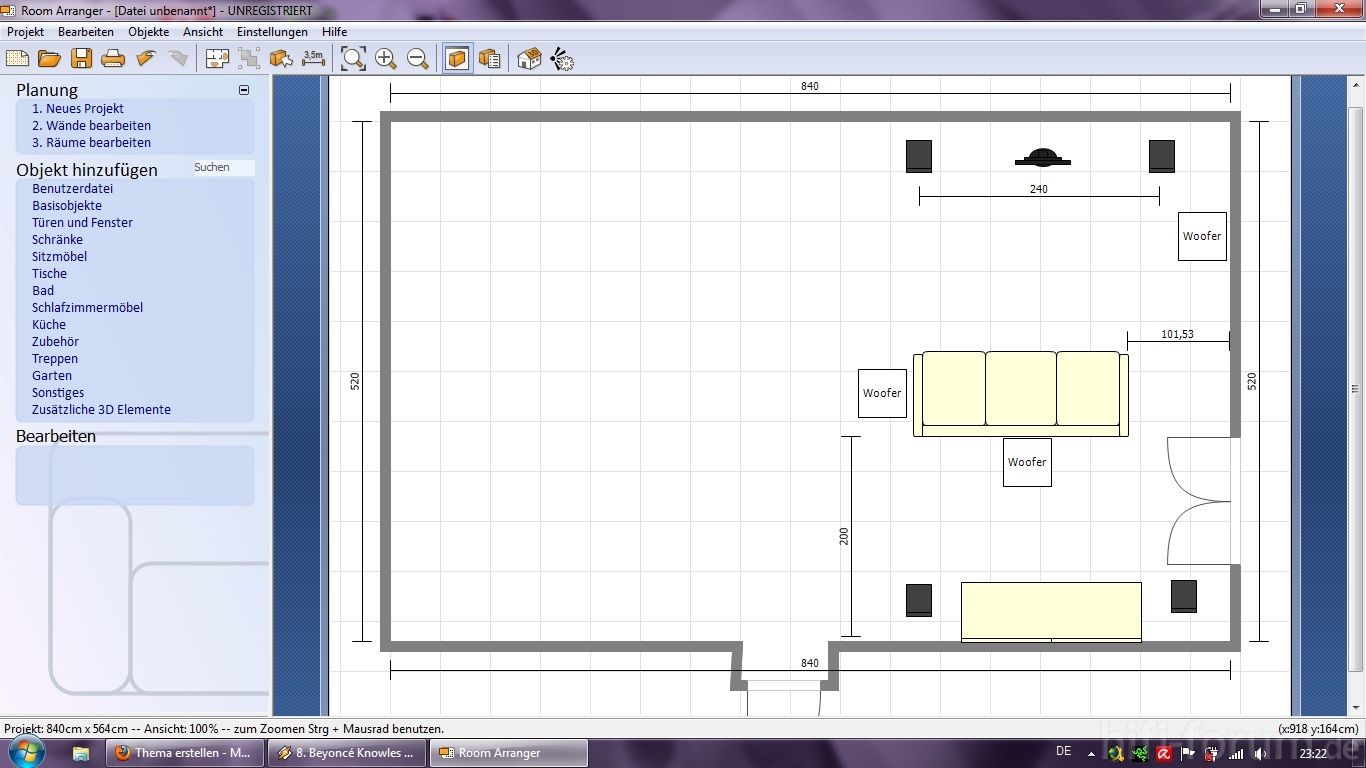The image size is (1366, 768).
Task: Expand the Basisobjekte category
Action: [67, 206]
